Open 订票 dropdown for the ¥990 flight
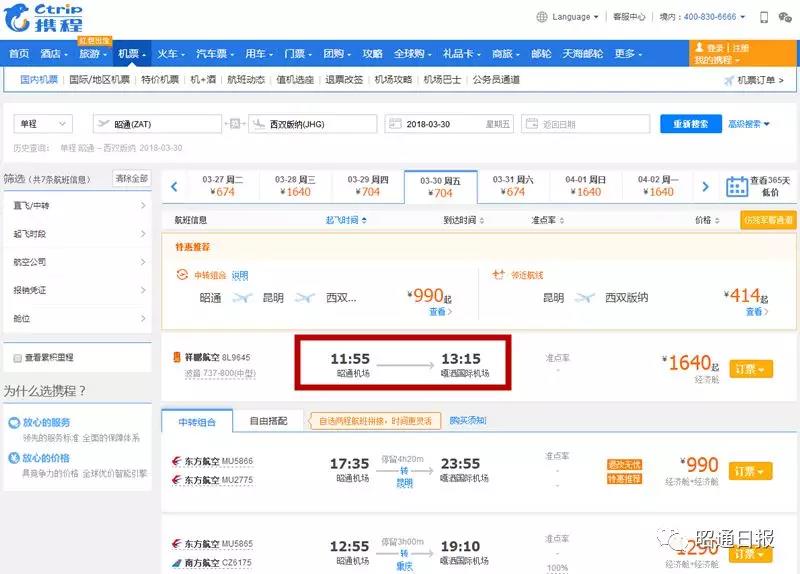This screenshot has height=574, width=800. [x=751, y=471]
